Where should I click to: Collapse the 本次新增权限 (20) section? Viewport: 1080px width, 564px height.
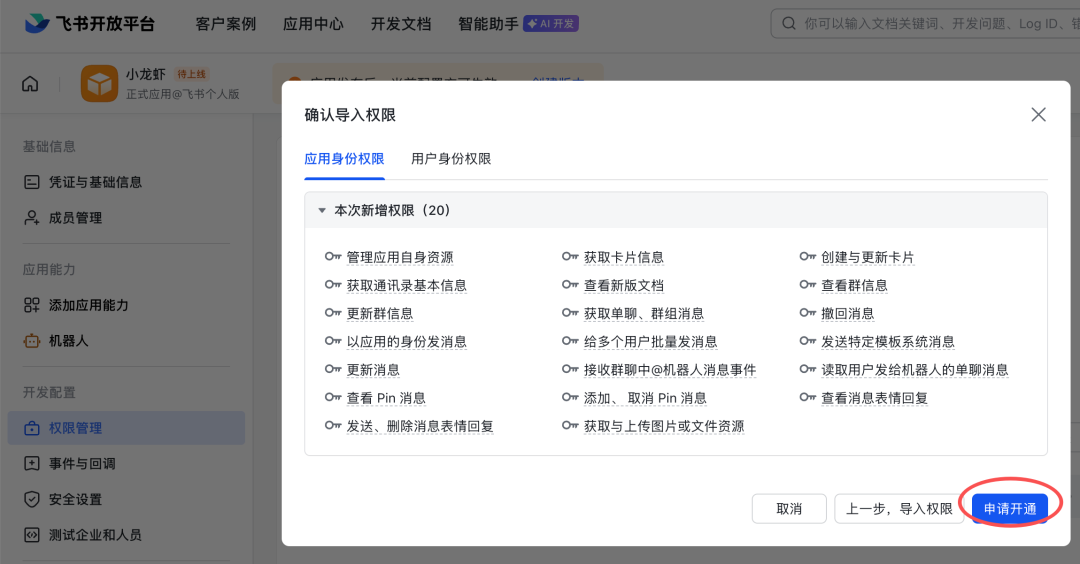pyautogui.click(x=322, y=210)
